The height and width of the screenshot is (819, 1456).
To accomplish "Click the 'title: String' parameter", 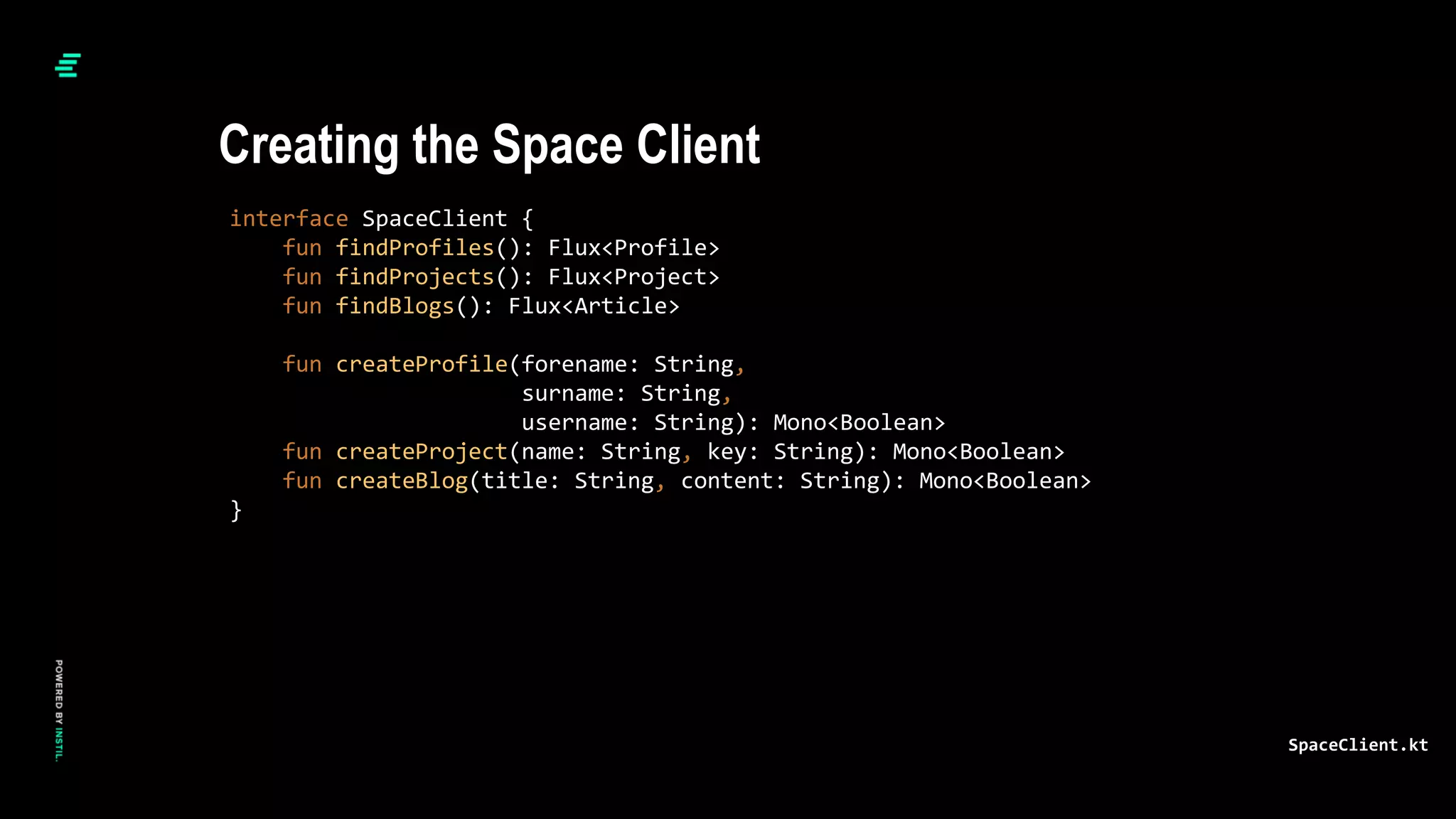I will click(x=567, y=481).
